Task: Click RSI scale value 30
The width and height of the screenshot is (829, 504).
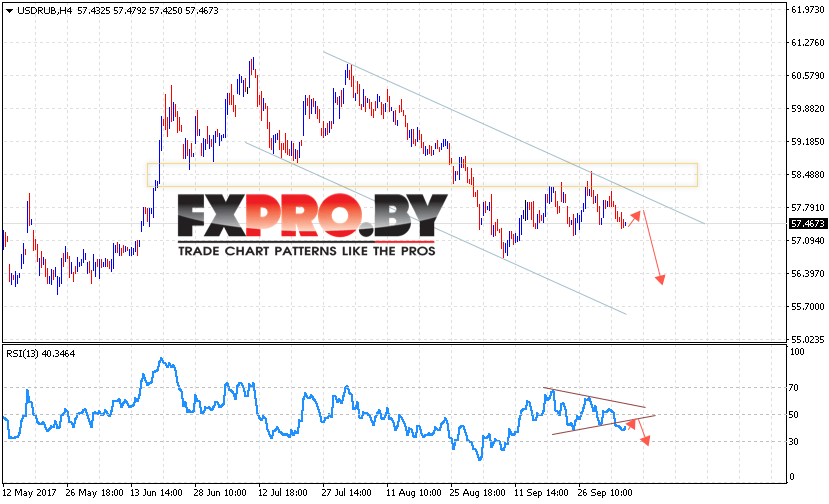Action: click(794, 442)
